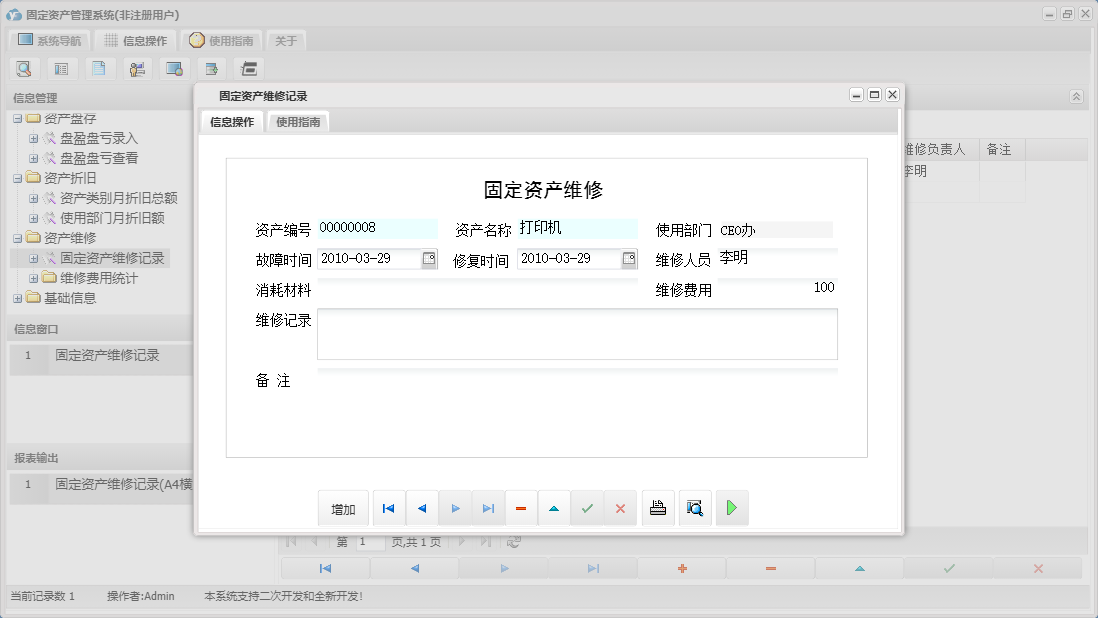The image size is (1098, 618).
Task: Click the red minus delete record icon
Action: pyautogui.click(x=521, y=508)
